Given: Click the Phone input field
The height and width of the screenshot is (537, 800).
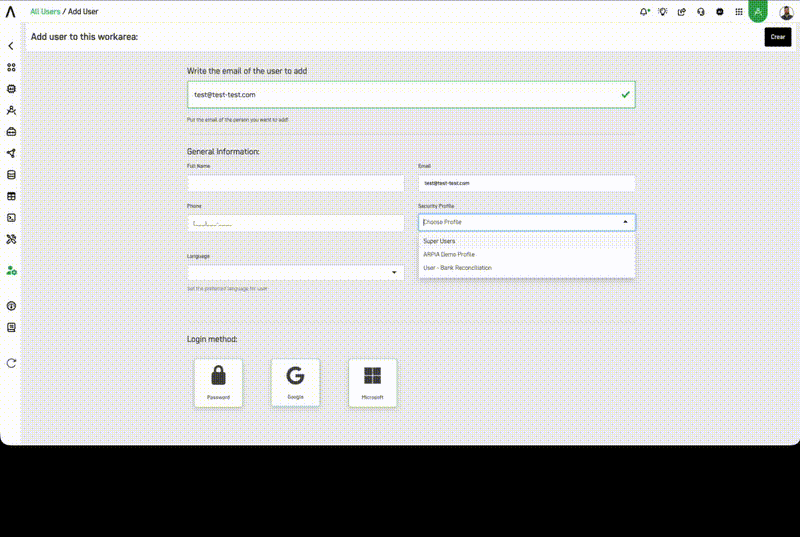Looking at the screenshot, I should (295, 223).
